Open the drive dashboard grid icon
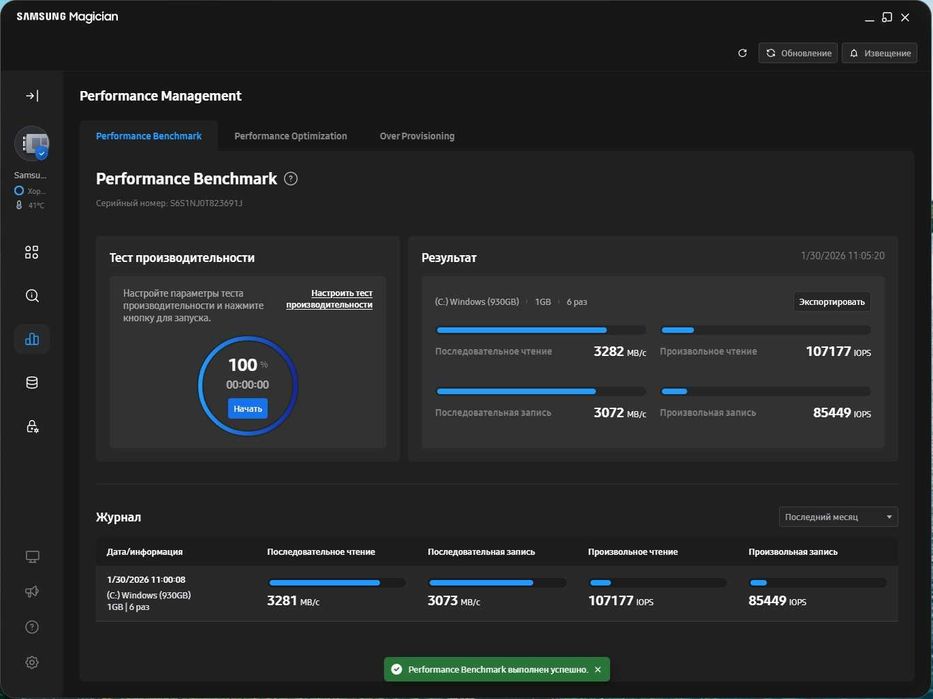Viewport: 933px width, 699px height. [x=32, y=253]
